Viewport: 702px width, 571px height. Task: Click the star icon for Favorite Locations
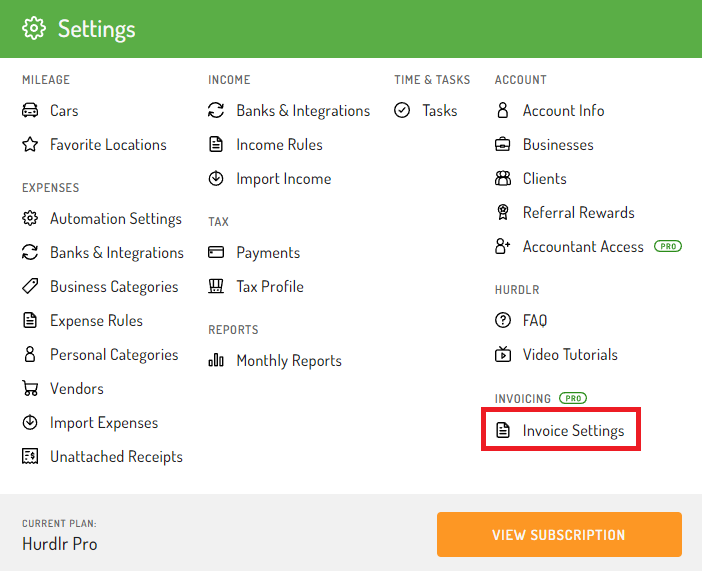tap(30, 144)
